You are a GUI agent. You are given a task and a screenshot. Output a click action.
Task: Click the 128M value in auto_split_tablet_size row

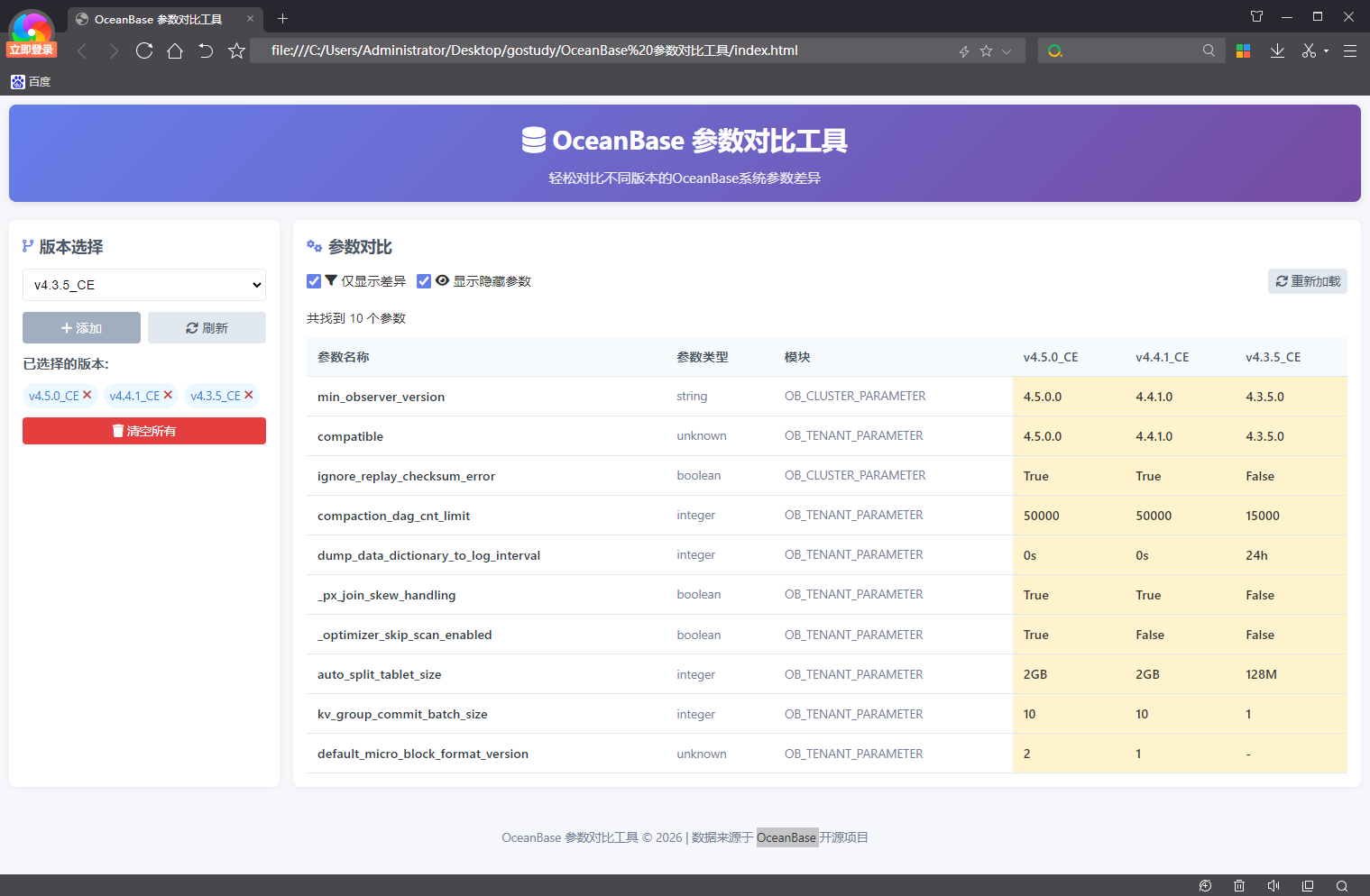1261,674
